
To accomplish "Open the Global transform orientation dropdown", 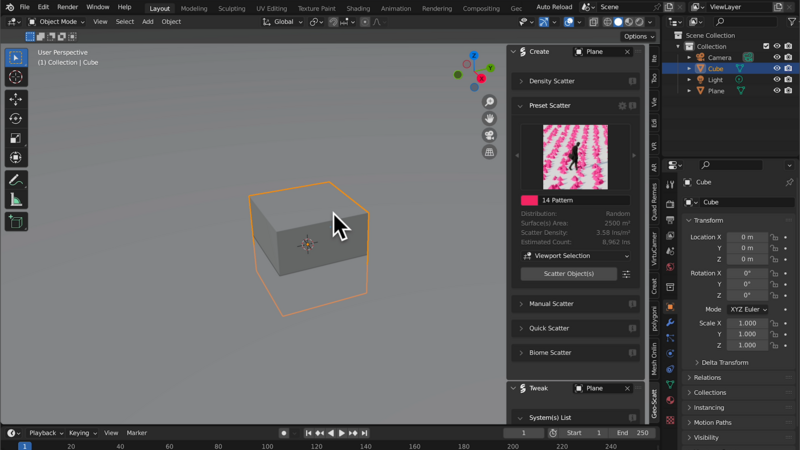I will 283,22.
